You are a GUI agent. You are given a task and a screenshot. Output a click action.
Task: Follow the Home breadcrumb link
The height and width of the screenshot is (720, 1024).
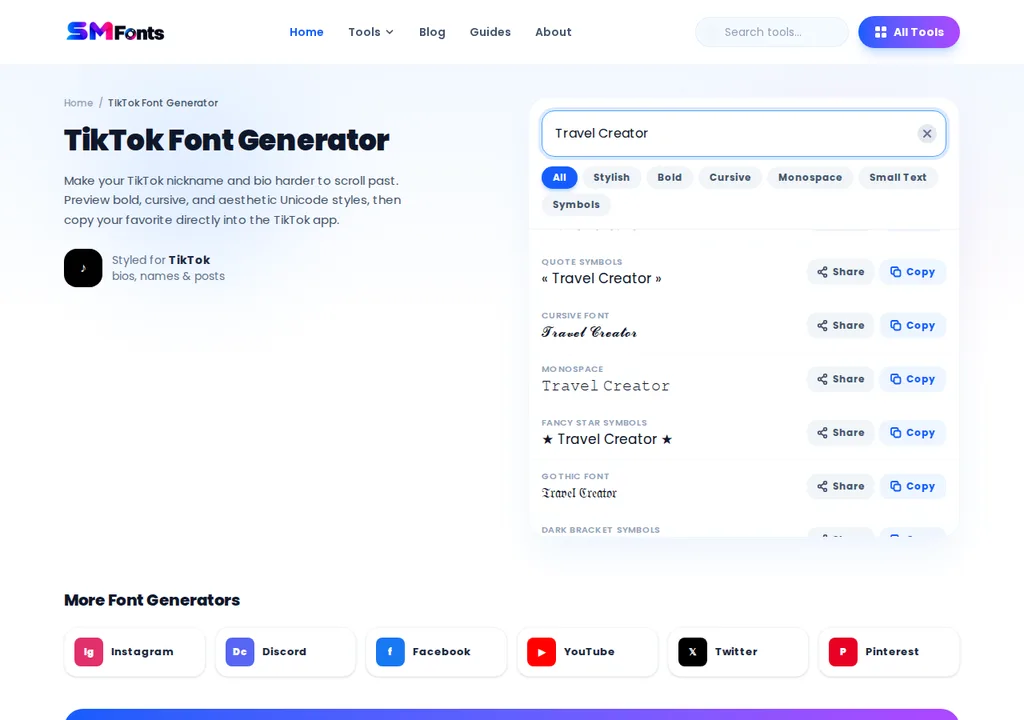click(x=78, y=103)
